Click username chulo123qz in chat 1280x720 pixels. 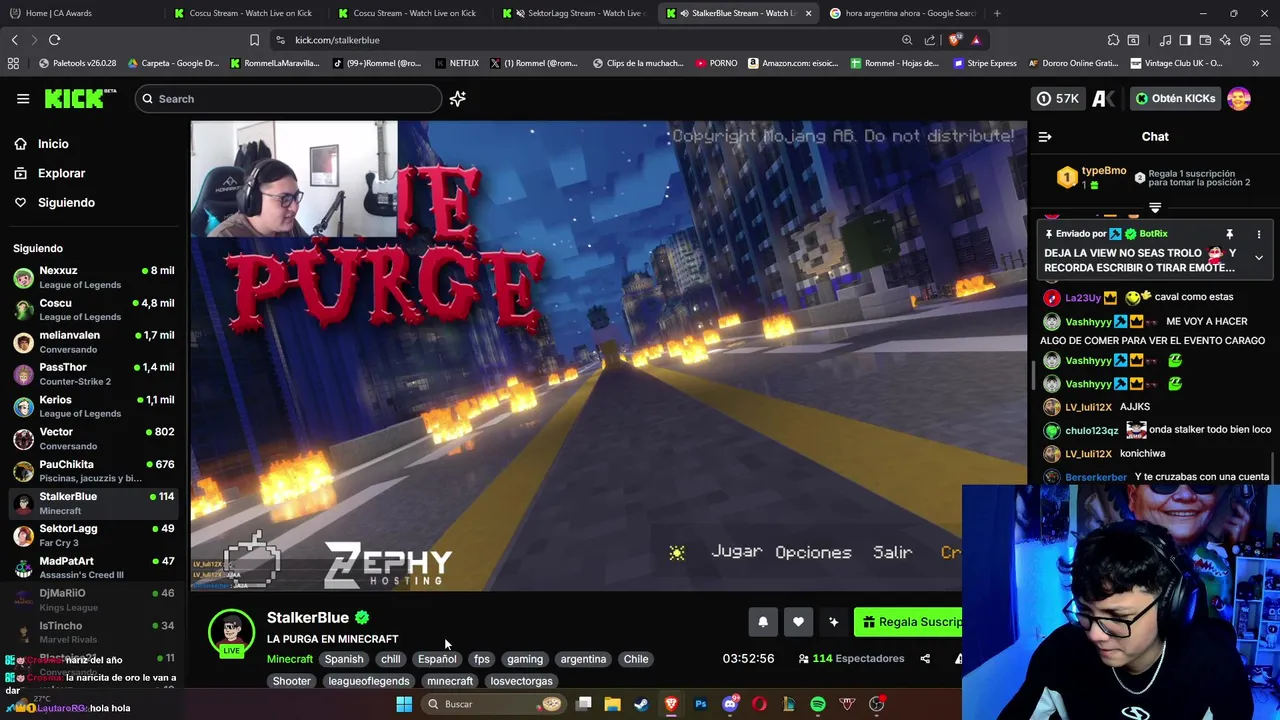coord(1092,430)
